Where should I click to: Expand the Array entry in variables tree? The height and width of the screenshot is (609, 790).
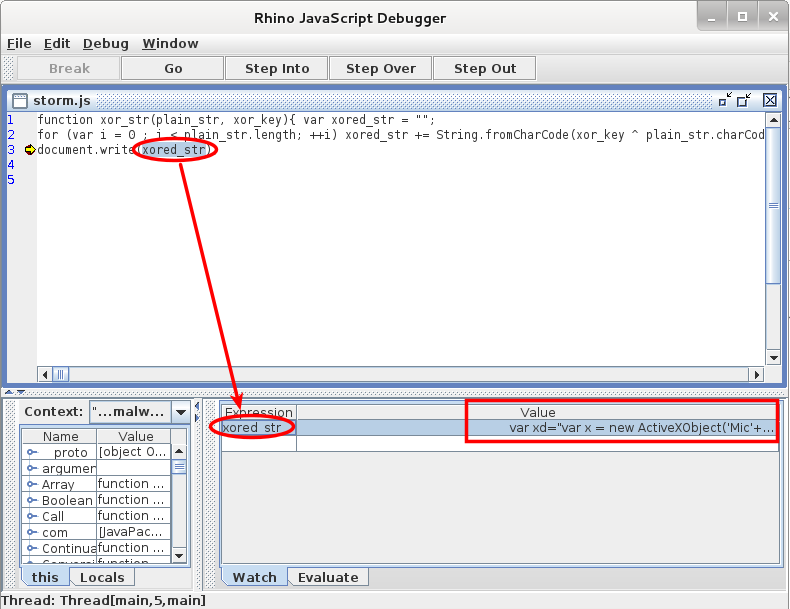pyautogui.click(x=32, y=485)
